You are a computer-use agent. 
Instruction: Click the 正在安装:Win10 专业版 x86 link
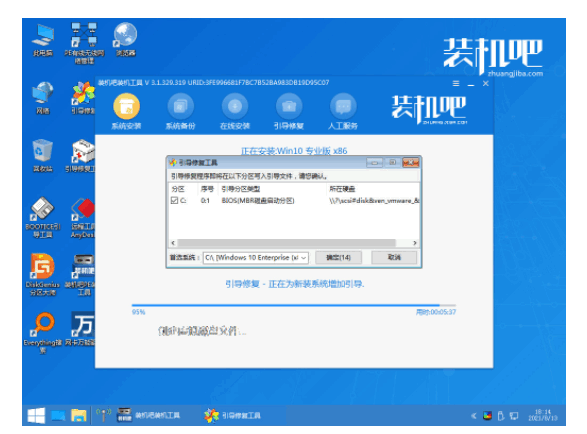pos(294,151)
